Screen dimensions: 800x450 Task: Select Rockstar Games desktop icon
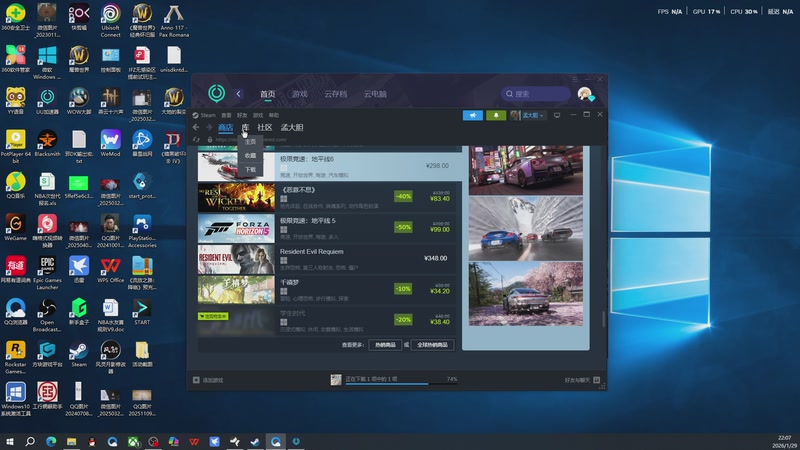(15, 357)
